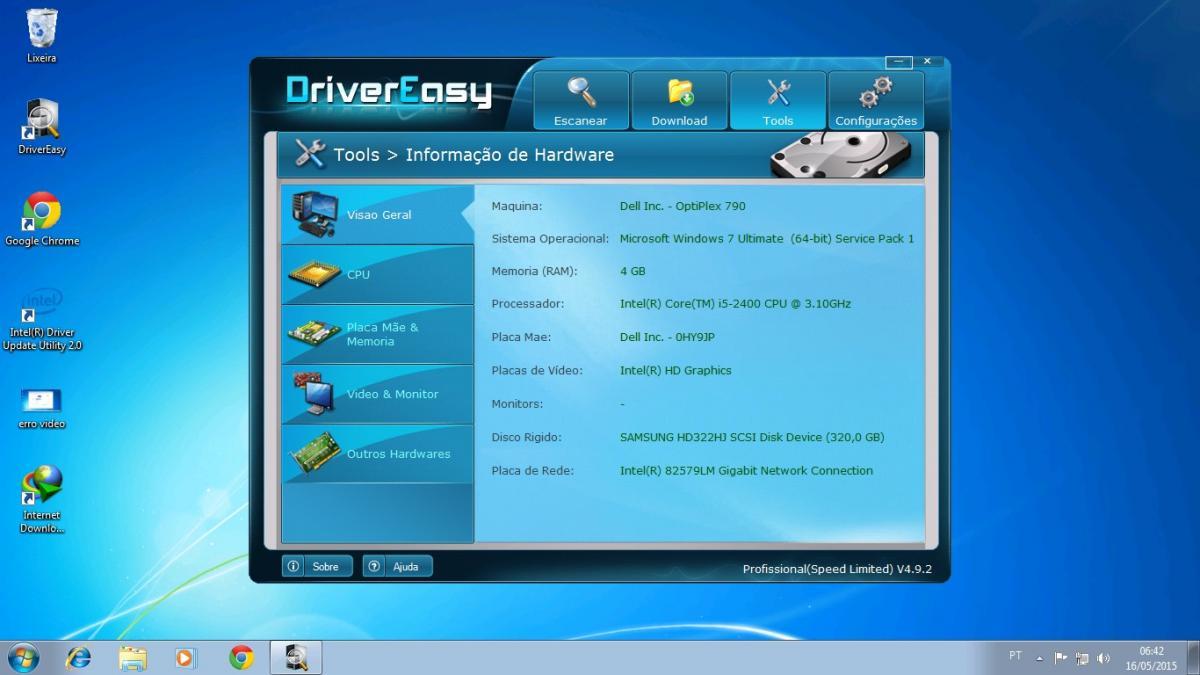Viewport: 1200px width, 675px height.
Task: Click Intel(R) 82579LM Gigabit Network Connection
Action: [746, 470]
